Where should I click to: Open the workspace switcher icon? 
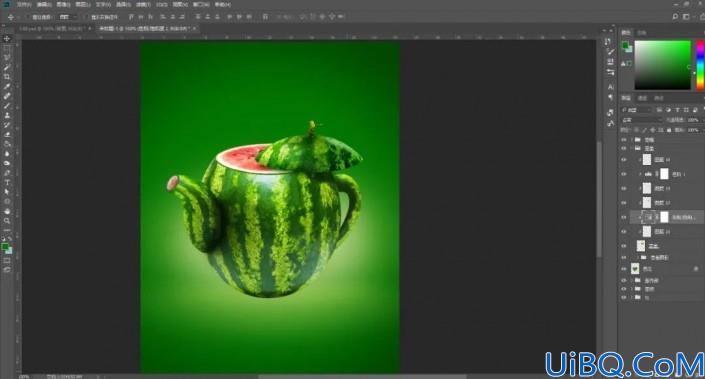point(686,17)
